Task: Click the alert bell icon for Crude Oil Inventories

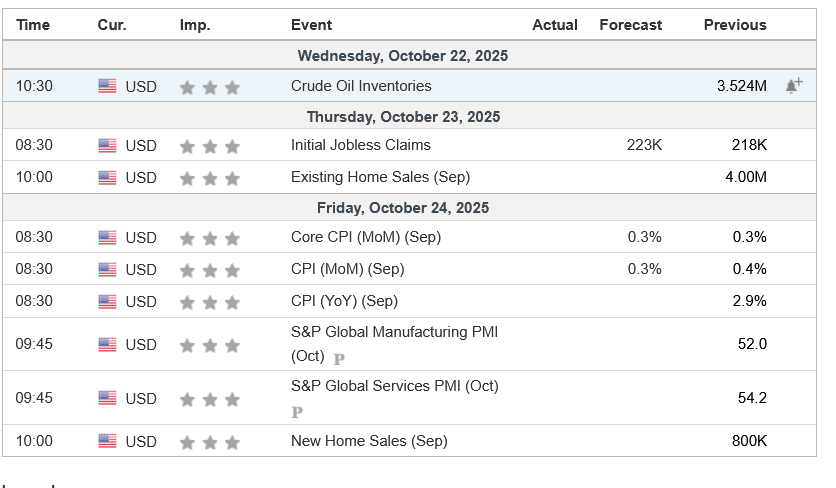Action: [793, 86]
